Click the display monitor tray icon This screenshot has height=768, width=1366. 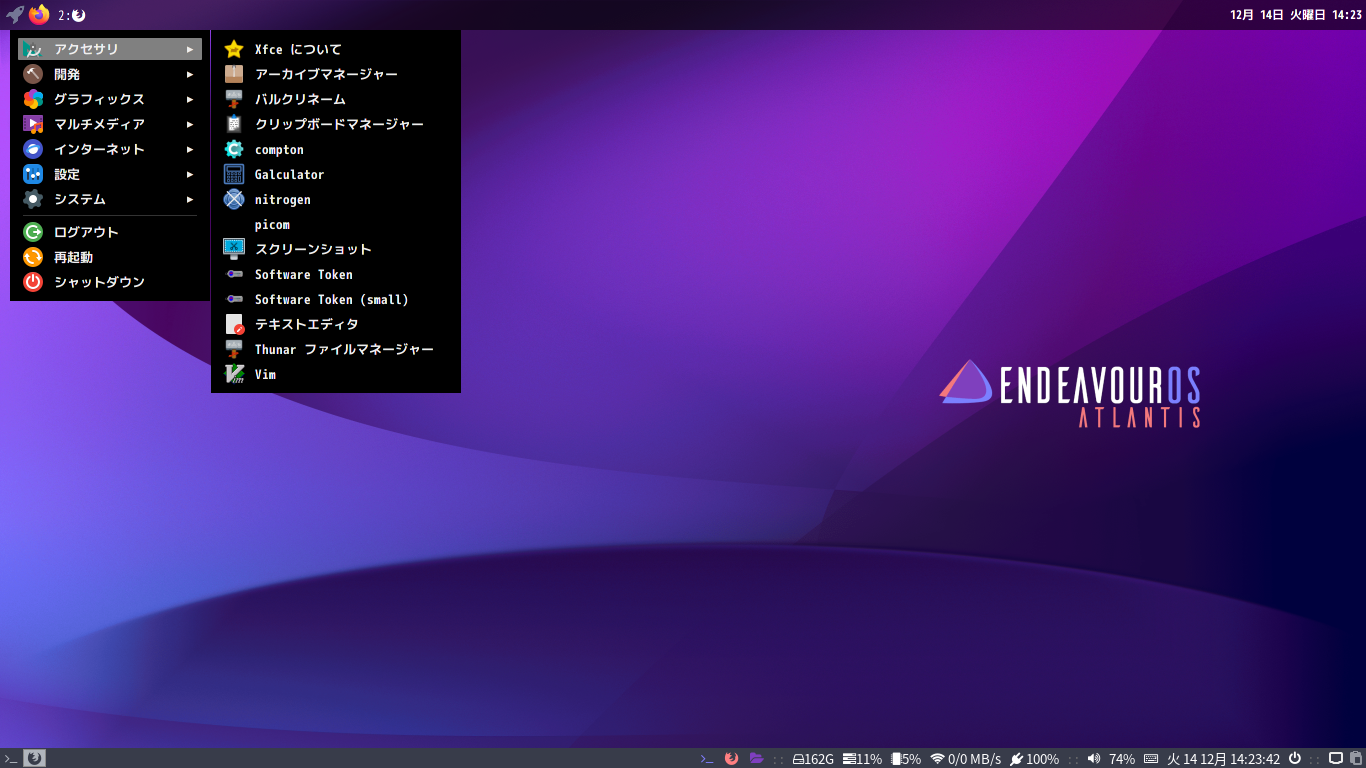pos(1335,758)
